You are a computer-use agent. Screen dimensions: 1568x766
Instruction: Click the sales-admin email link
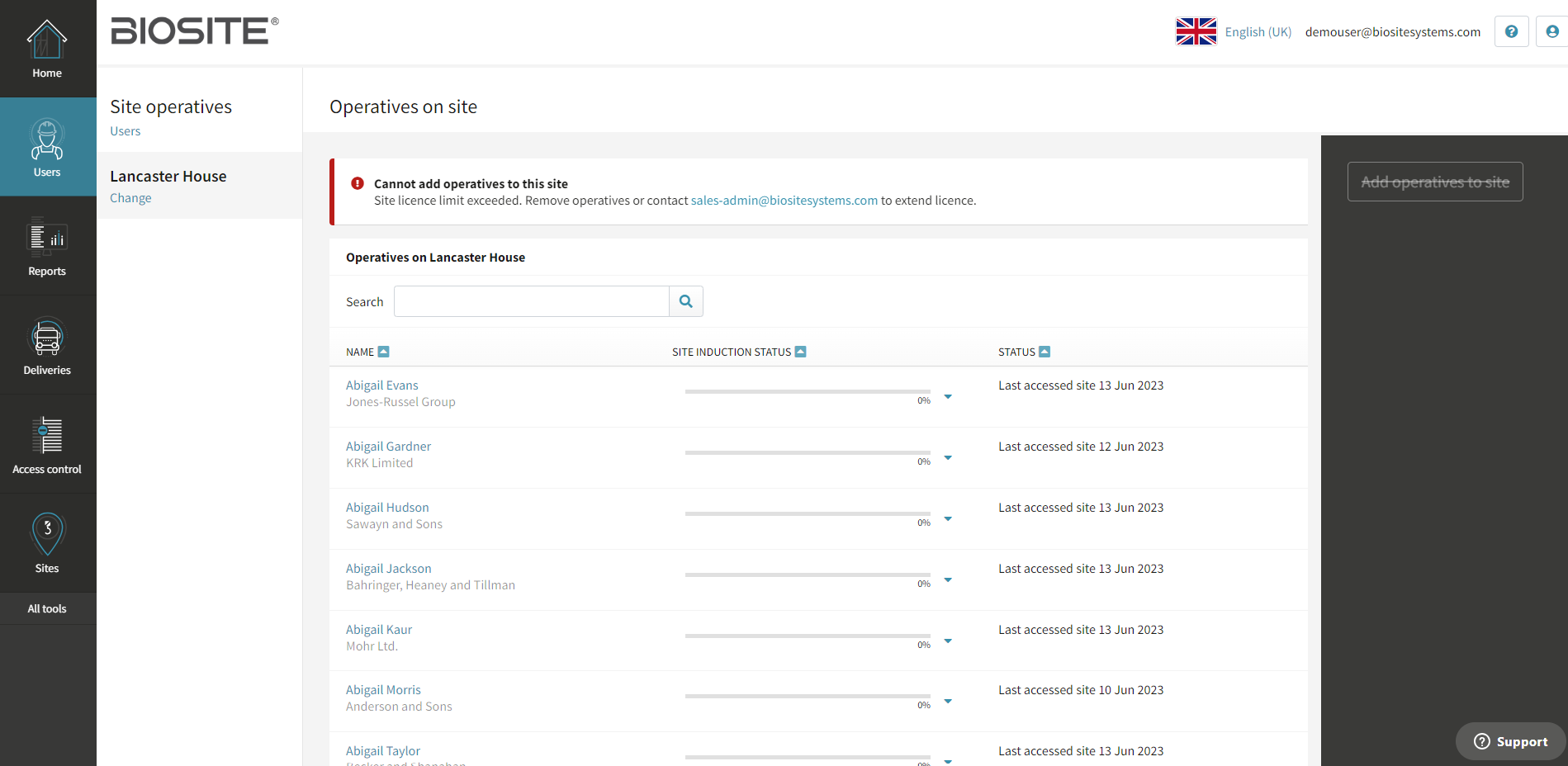[x=784, y=201]
